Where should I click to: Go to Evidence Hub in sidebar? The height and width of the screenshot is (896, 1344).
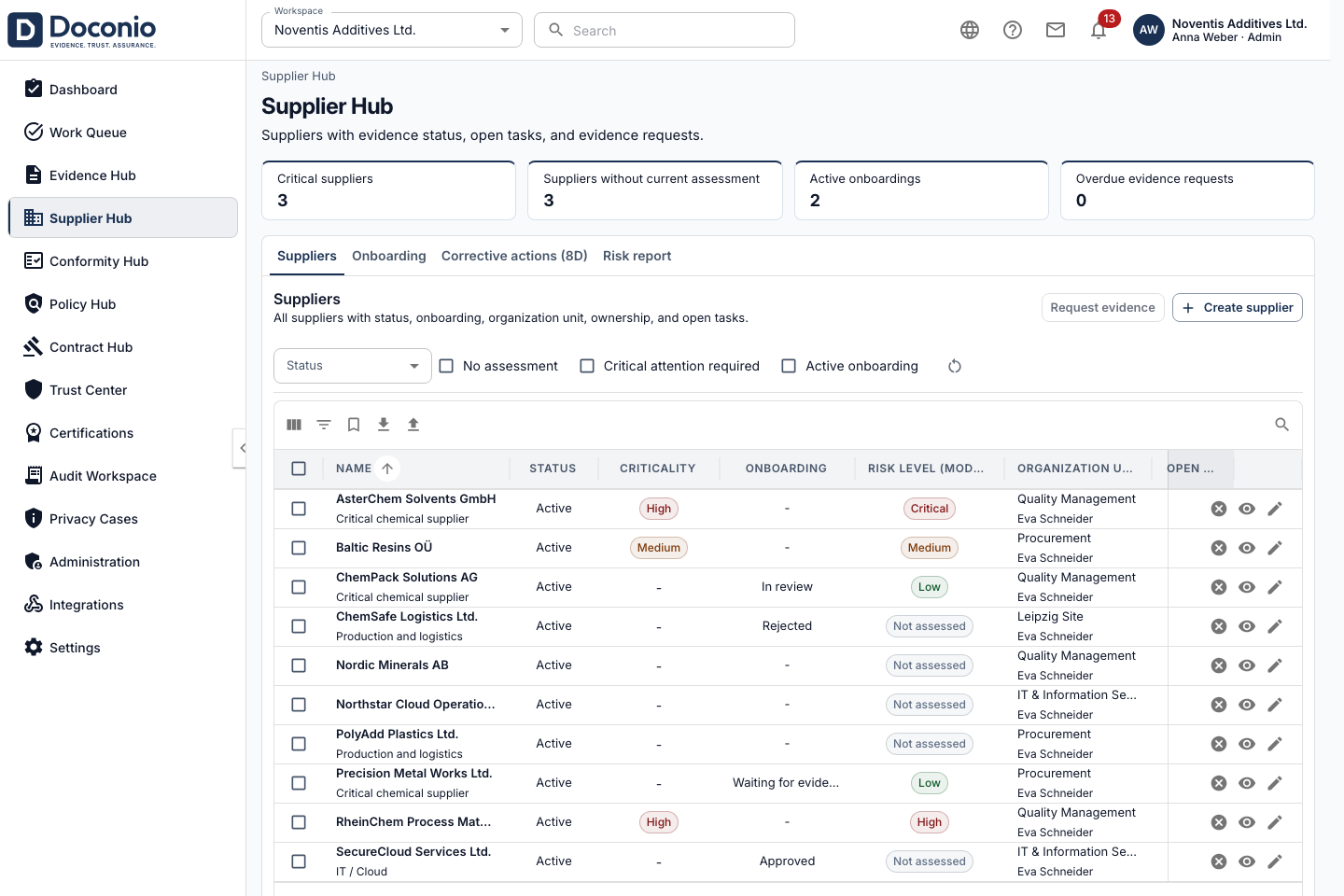pyautogui.click(x=123, y=175)
